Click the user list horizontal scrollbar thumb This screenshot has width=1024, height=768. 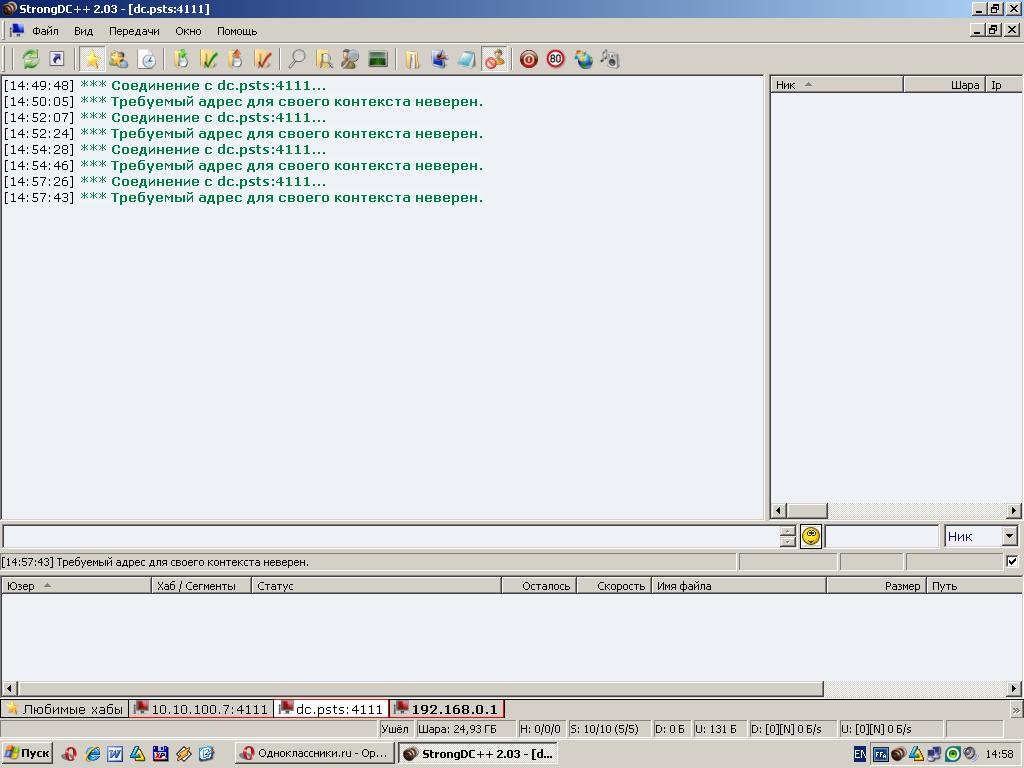806,511
